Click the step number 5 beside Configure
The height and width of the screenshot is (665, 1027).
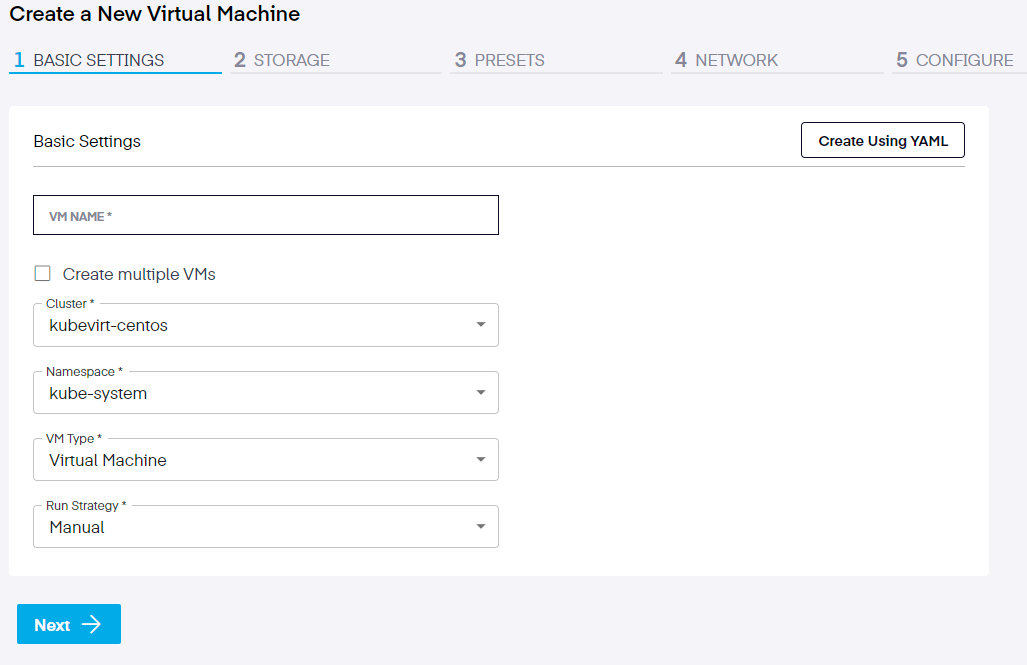tap(902, 60)
